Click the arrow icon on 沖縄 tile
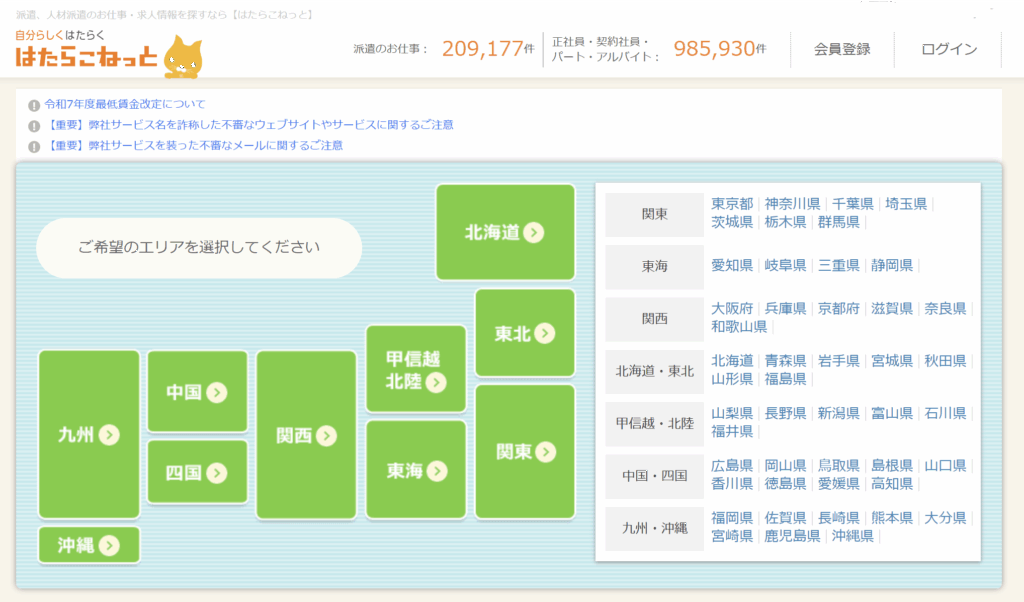This screenshot has height=602, width=1024. click(109, 545)
